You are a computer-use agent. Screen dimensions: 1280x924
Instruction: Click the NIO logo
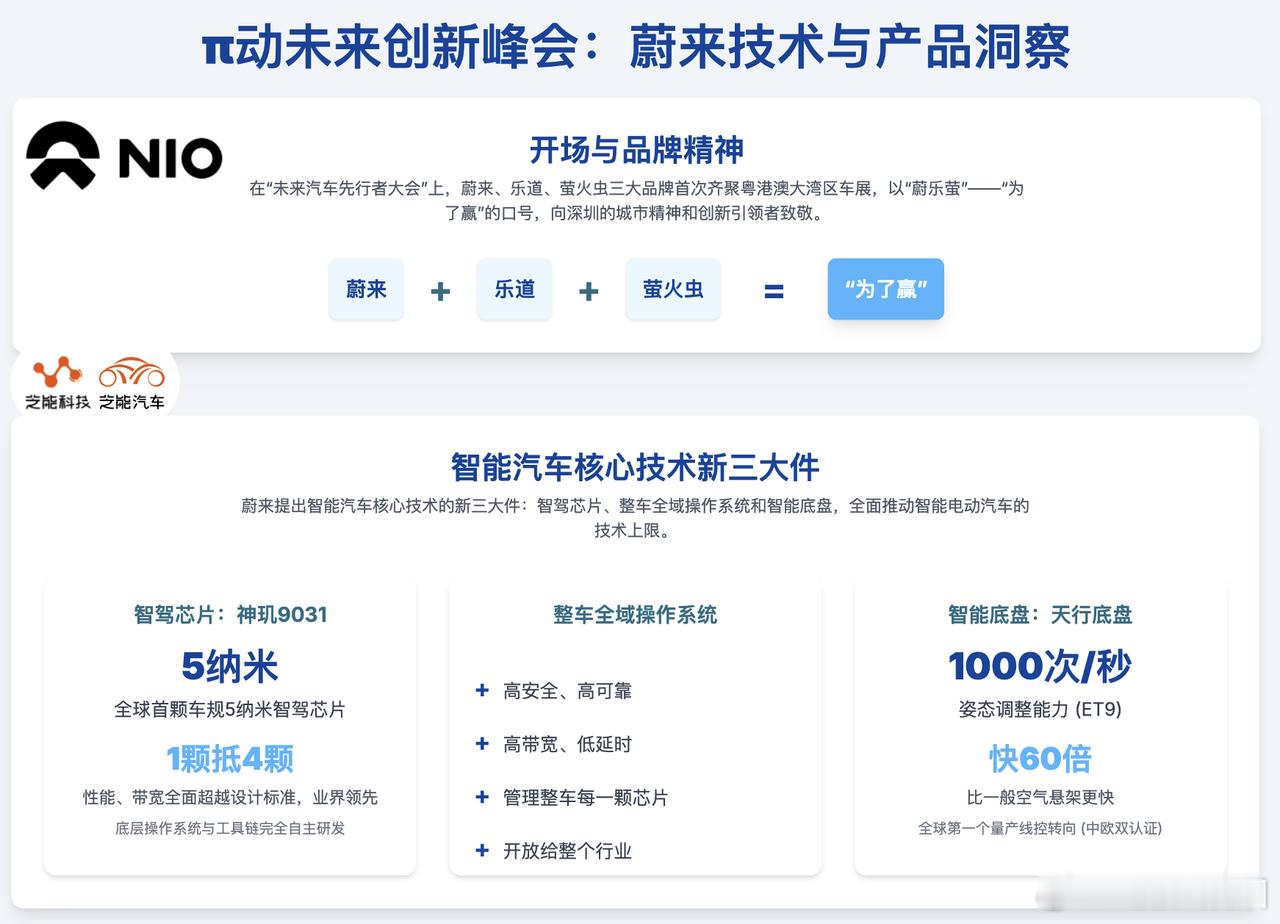point(124,156)
